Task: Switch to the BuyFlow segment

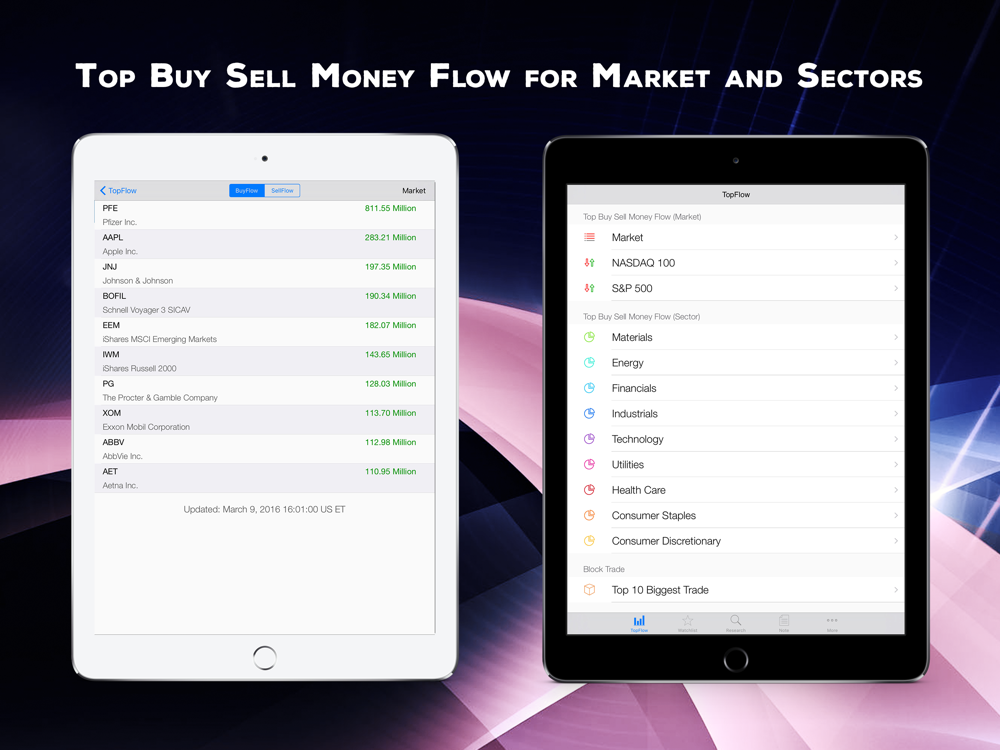Action: [247, 191]
